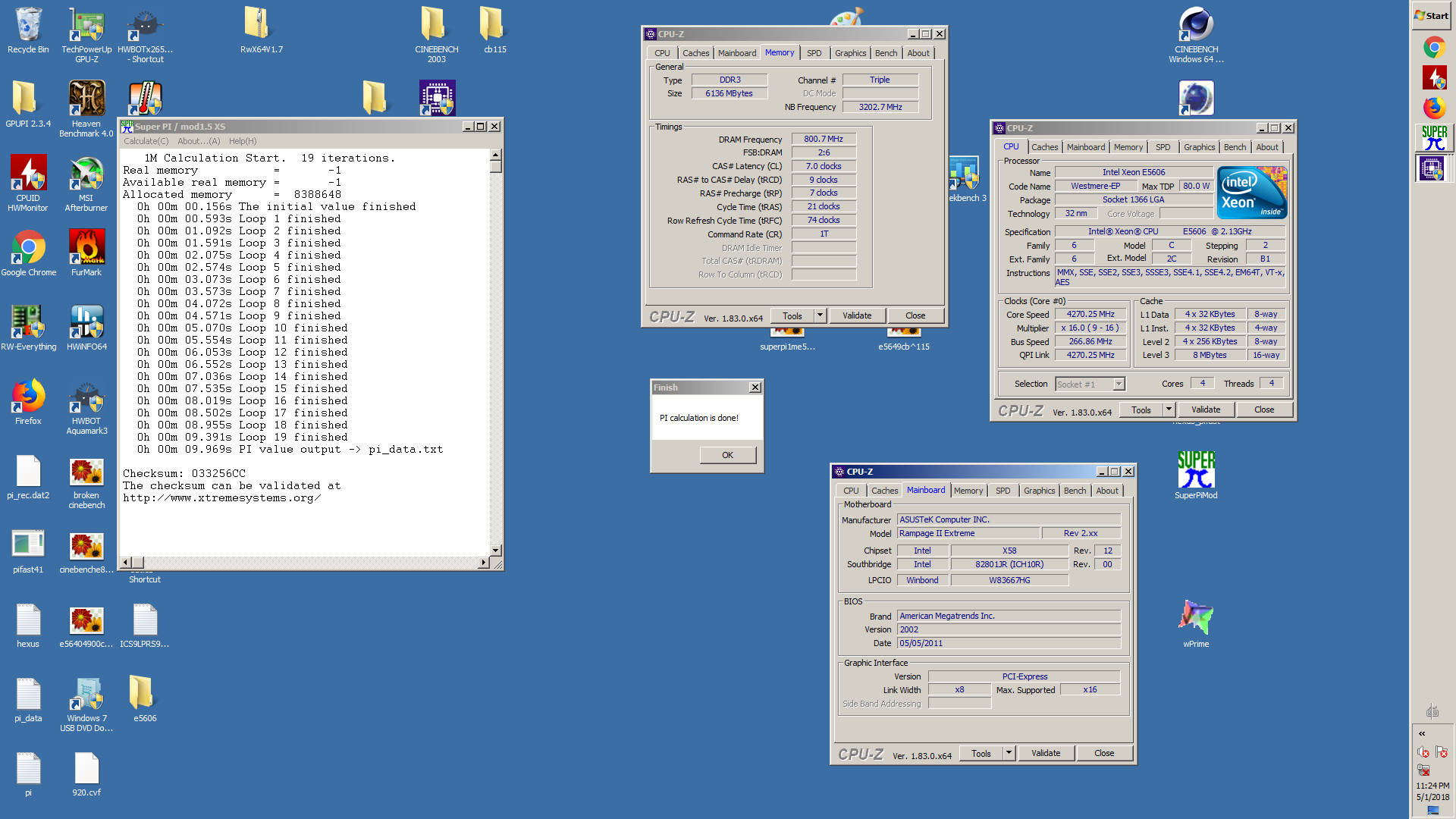Click Close button in Mainboard CPU-Z window

pos(1104,753)
